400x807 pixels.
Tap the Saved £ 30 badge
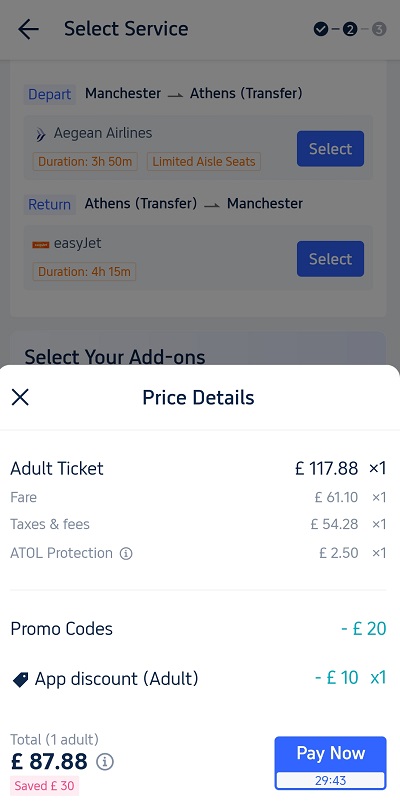pos(44,786)
